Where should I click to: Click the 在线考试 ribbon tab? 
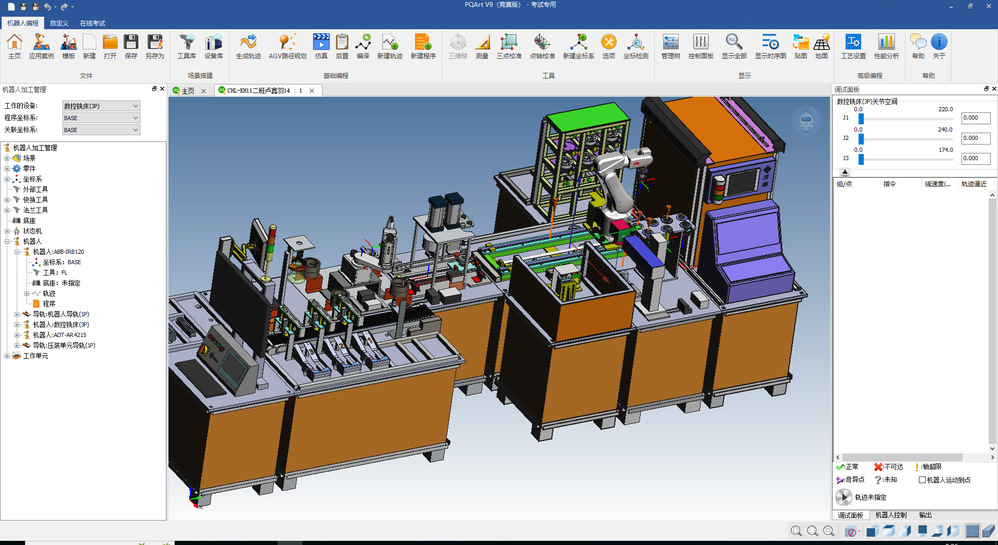pyautogui.click(x=93, y=22)
